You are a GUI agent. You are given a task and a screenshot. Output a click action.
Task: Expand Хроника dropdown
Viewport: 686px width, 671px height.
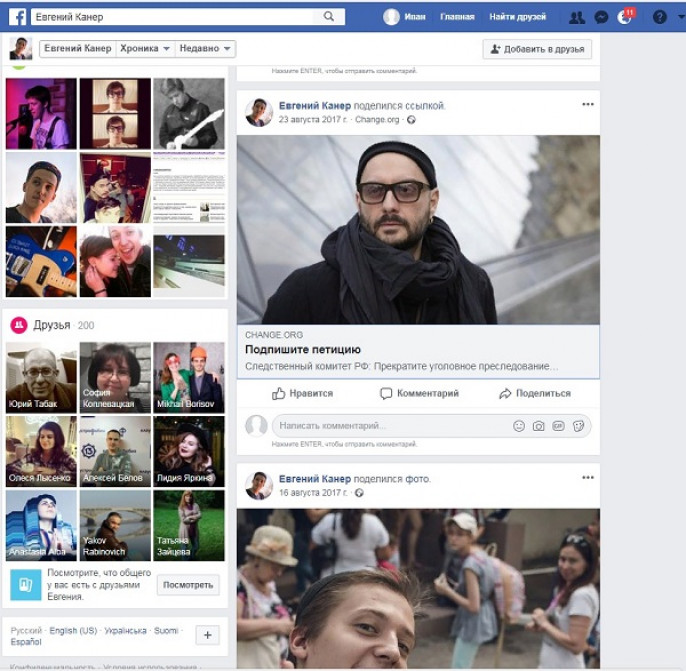click(145, 49)
